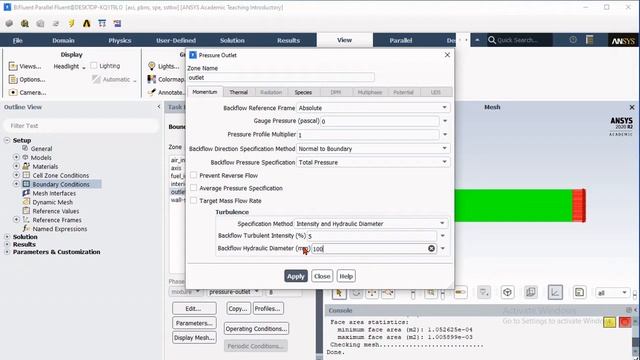
Task: Open the pressure-outlet type dropdown
Action: pos(234,292)
